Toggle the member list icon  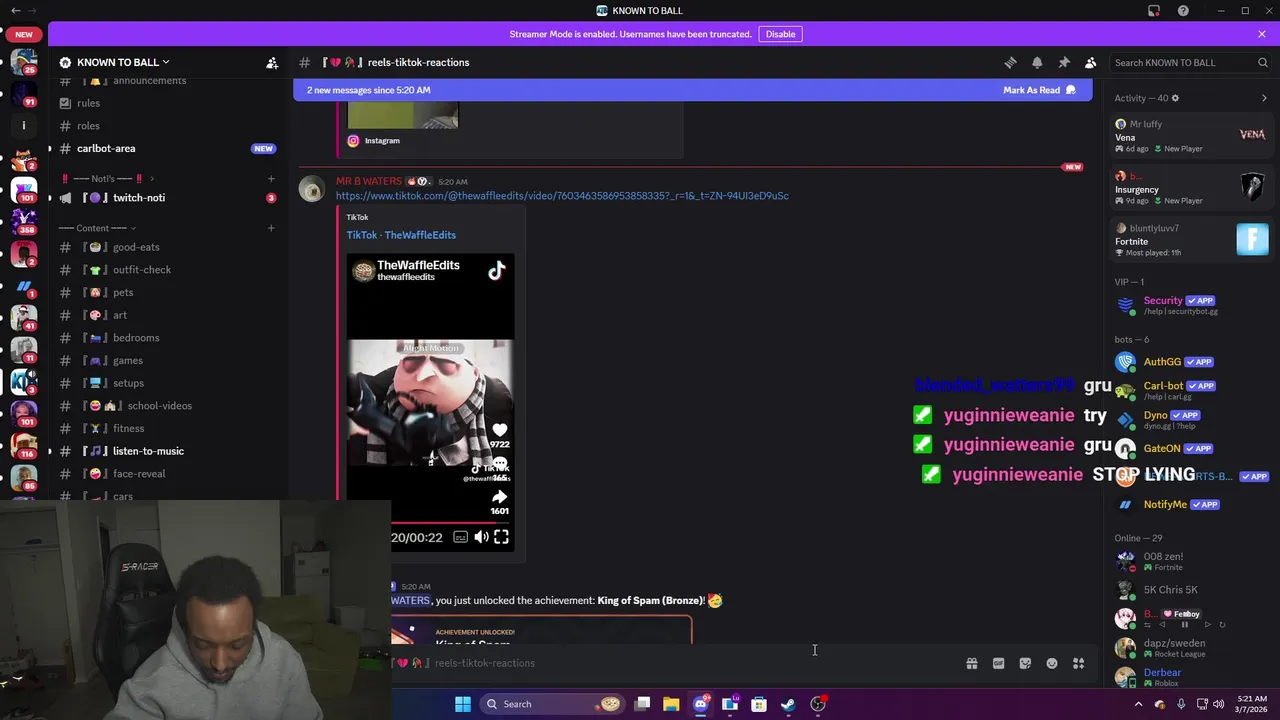[1091, 62]
